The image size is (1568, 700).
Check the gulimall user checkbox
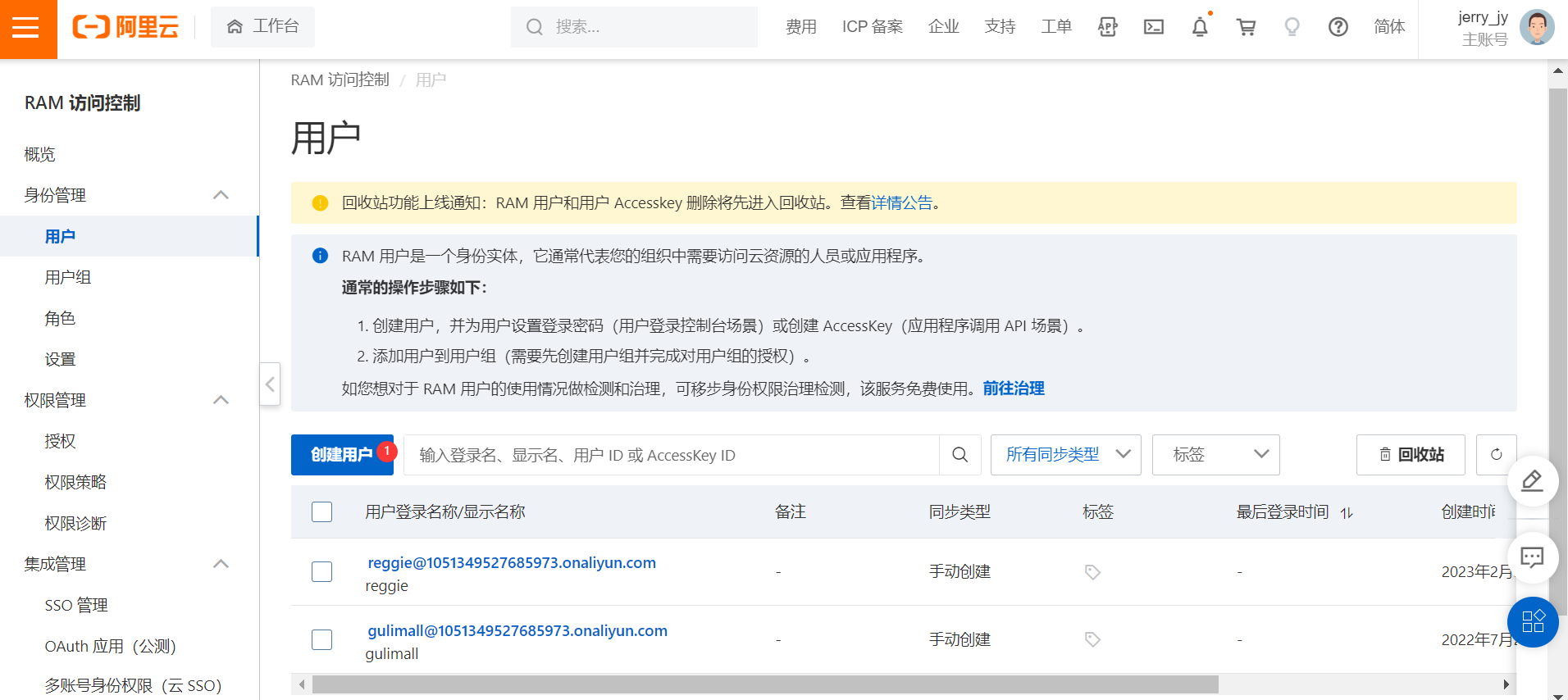pyautogui.click(x=322, y=639)
